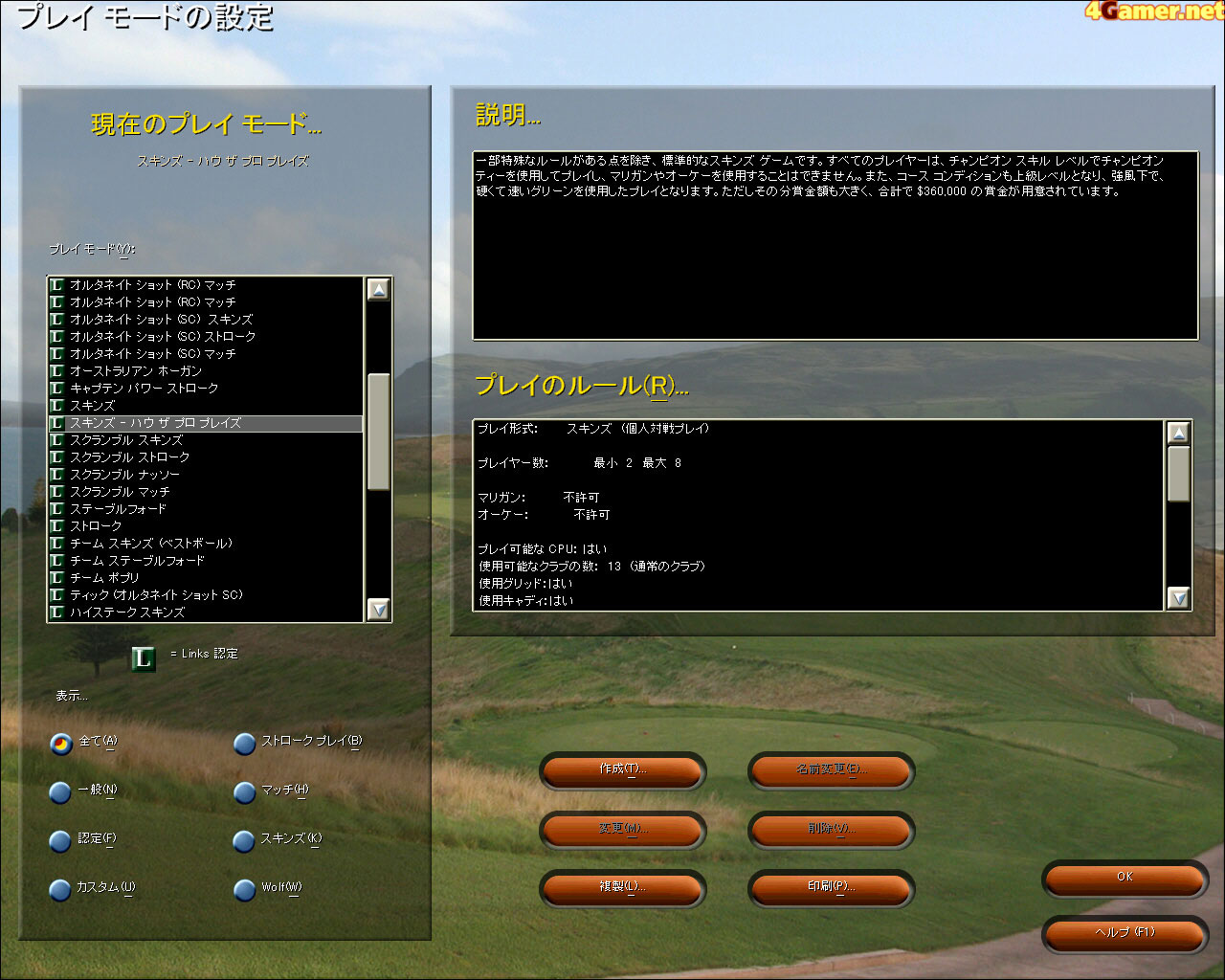Viewport: 1225px width, 980px height.
Task: Click the L icon beside スクランブル ストローク
Action: click(56, 457)
